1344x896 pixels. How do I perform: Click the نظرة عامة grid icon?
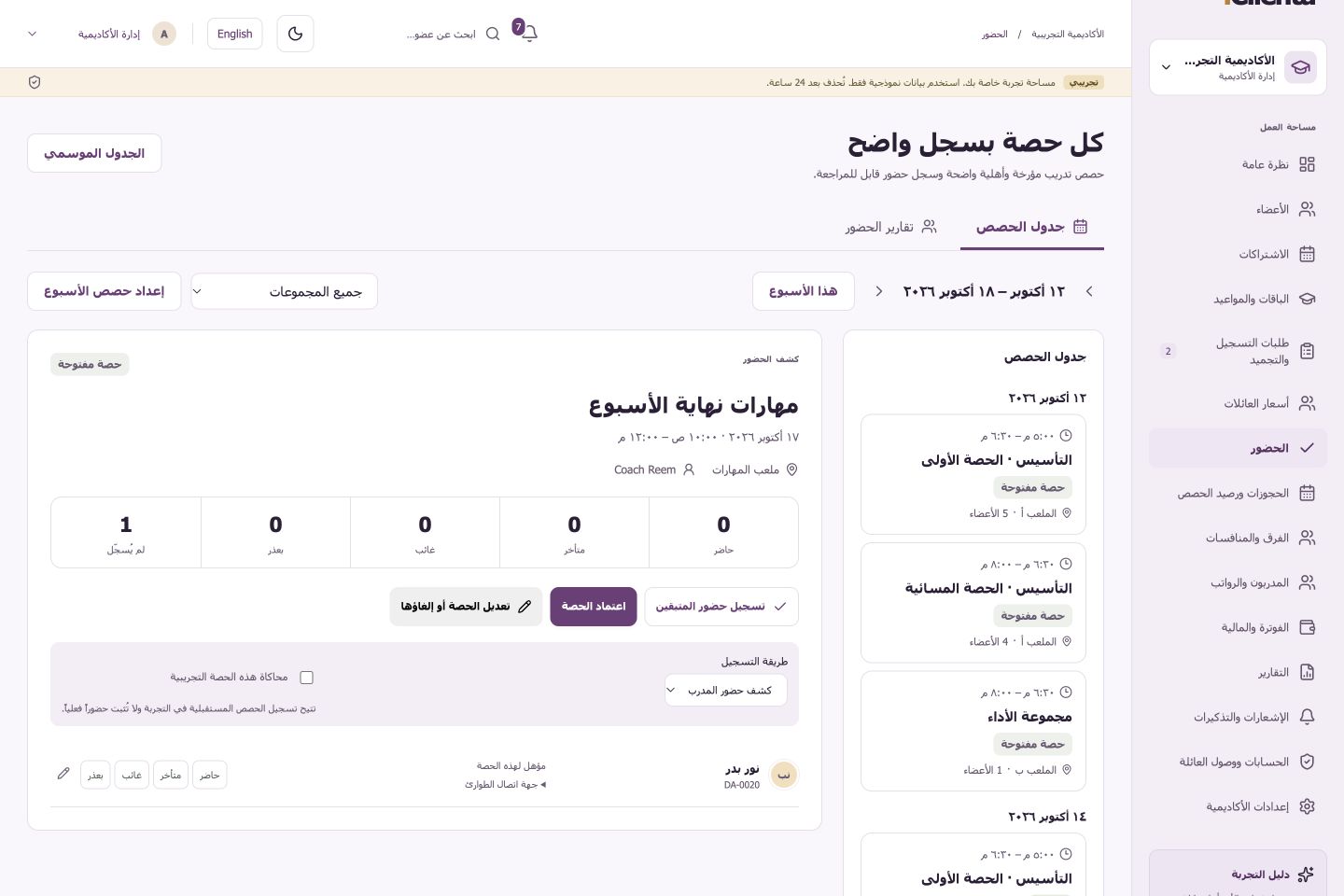click(x=1307, y=164)
